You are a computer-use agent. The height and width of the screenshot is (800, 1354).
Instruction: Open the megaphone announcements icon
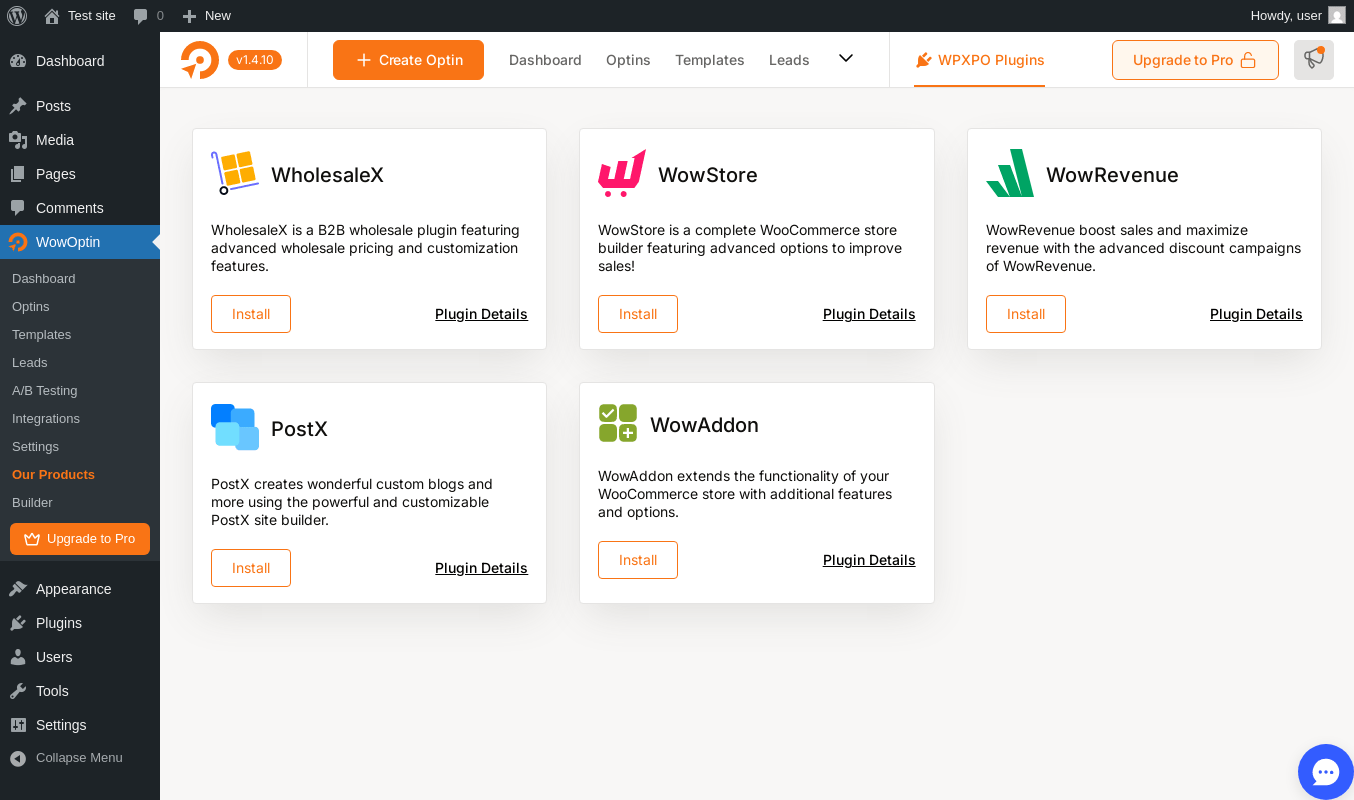(1314, 60)
